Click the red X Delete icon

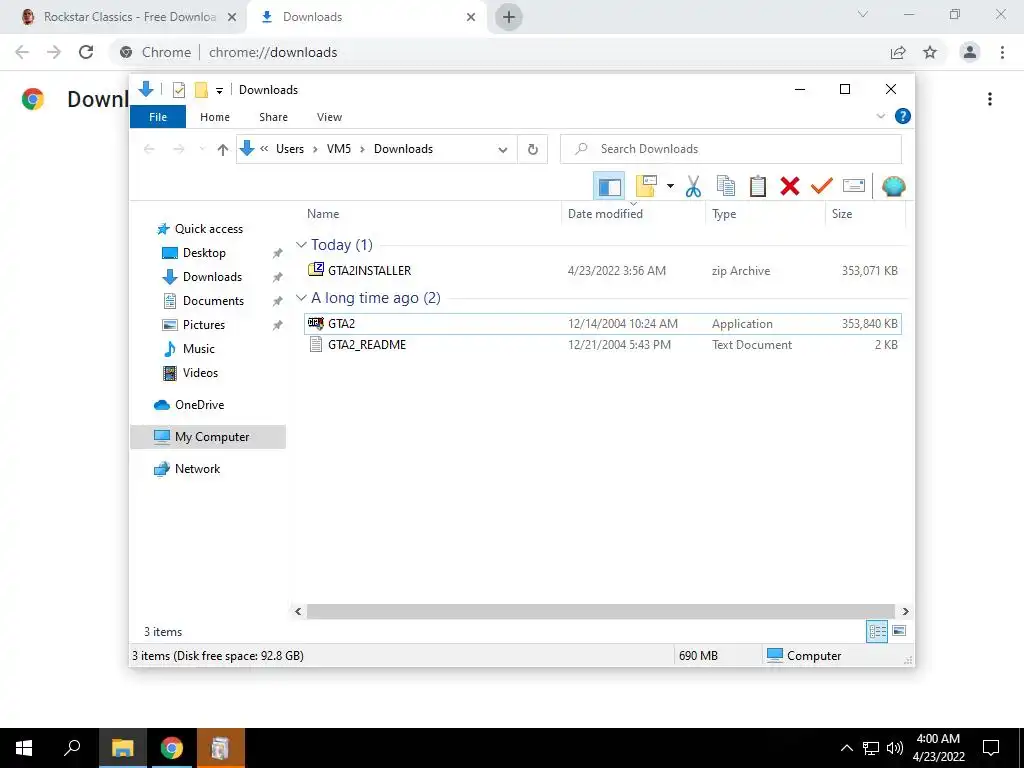point(790,186)
